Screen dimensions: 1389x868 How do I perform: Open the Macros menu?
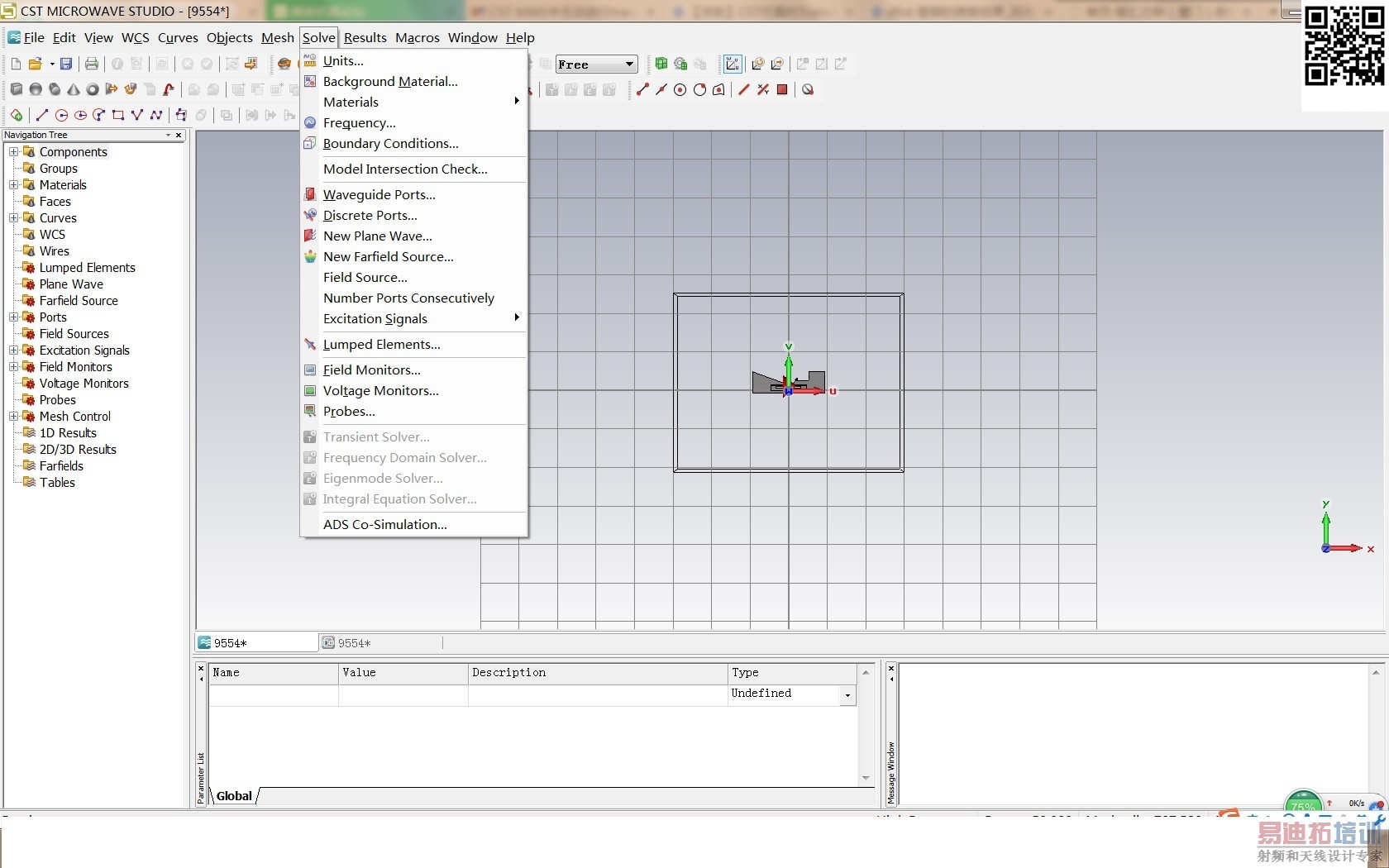click(x=418, y=37)
